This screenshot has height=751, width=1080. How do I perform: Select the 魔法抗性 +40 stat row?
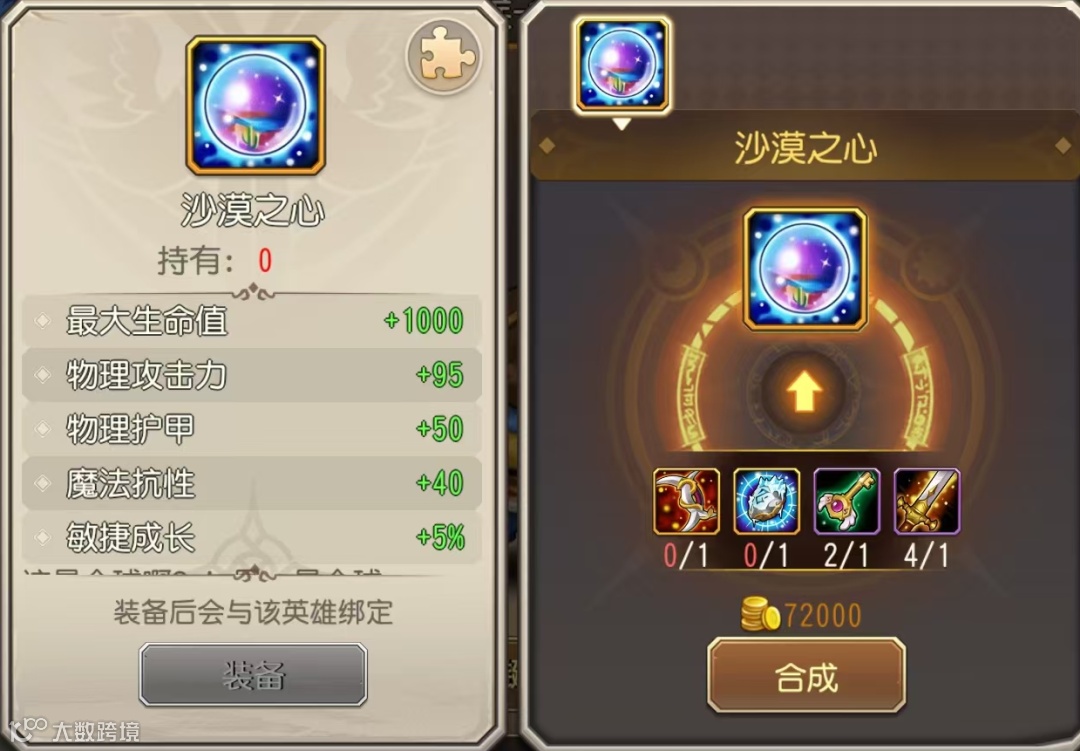click(x=252, y=483)
